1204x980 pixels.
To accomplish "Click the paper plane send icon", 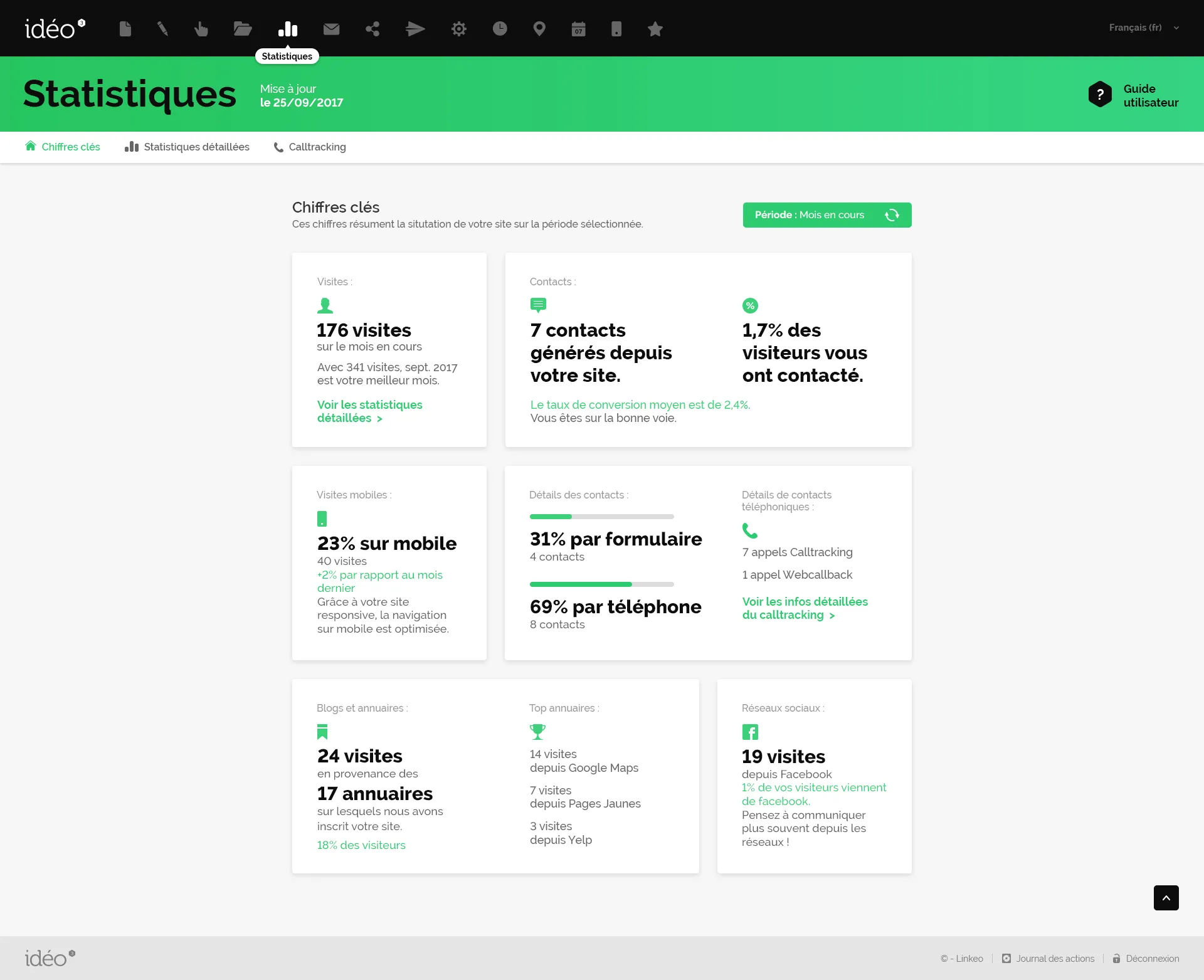I will (x=415, y=29).
